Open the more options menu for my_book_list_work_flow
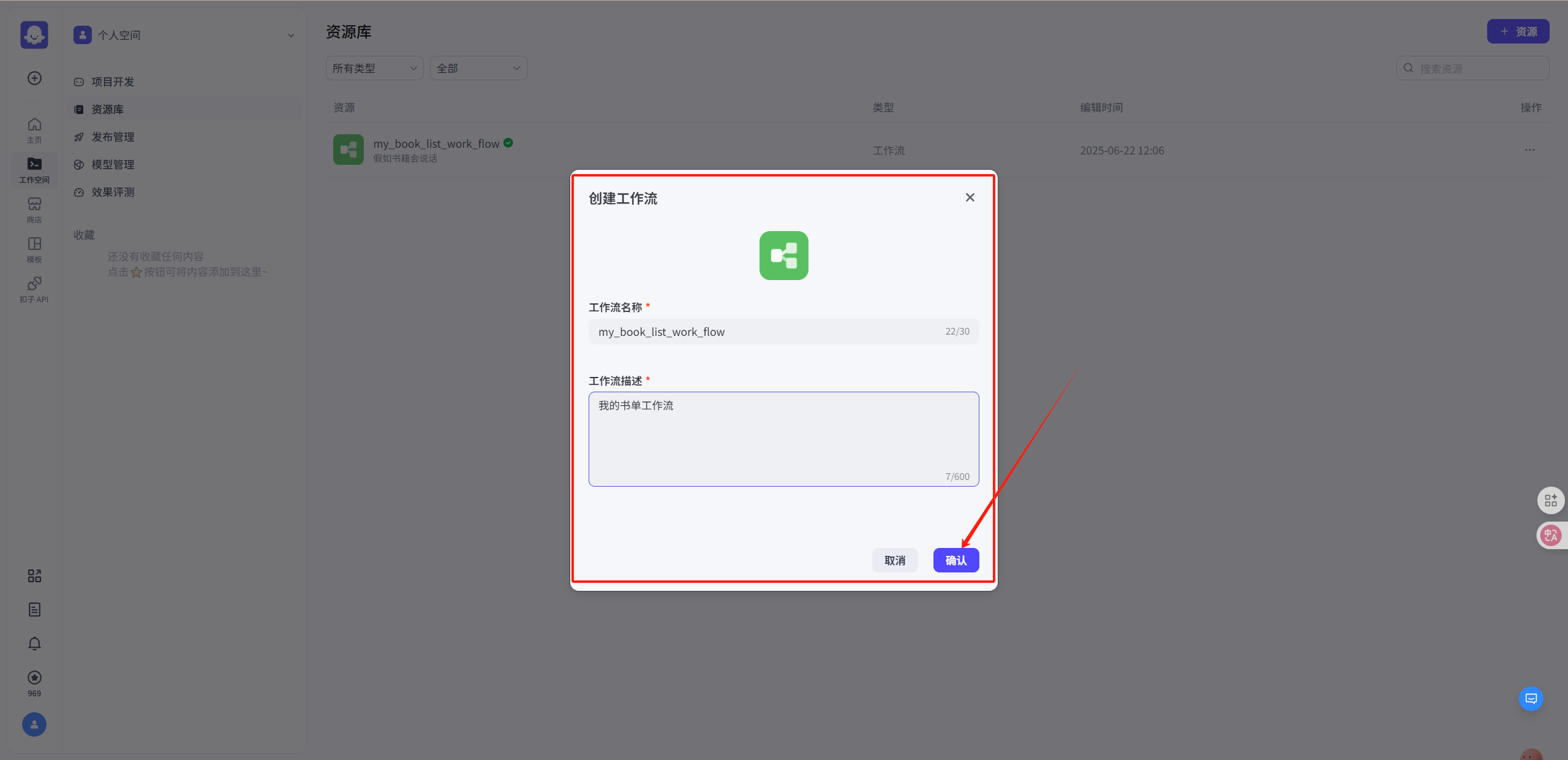The width and height of the screenshot is (1568, 760). click(x=1529, y=150)
